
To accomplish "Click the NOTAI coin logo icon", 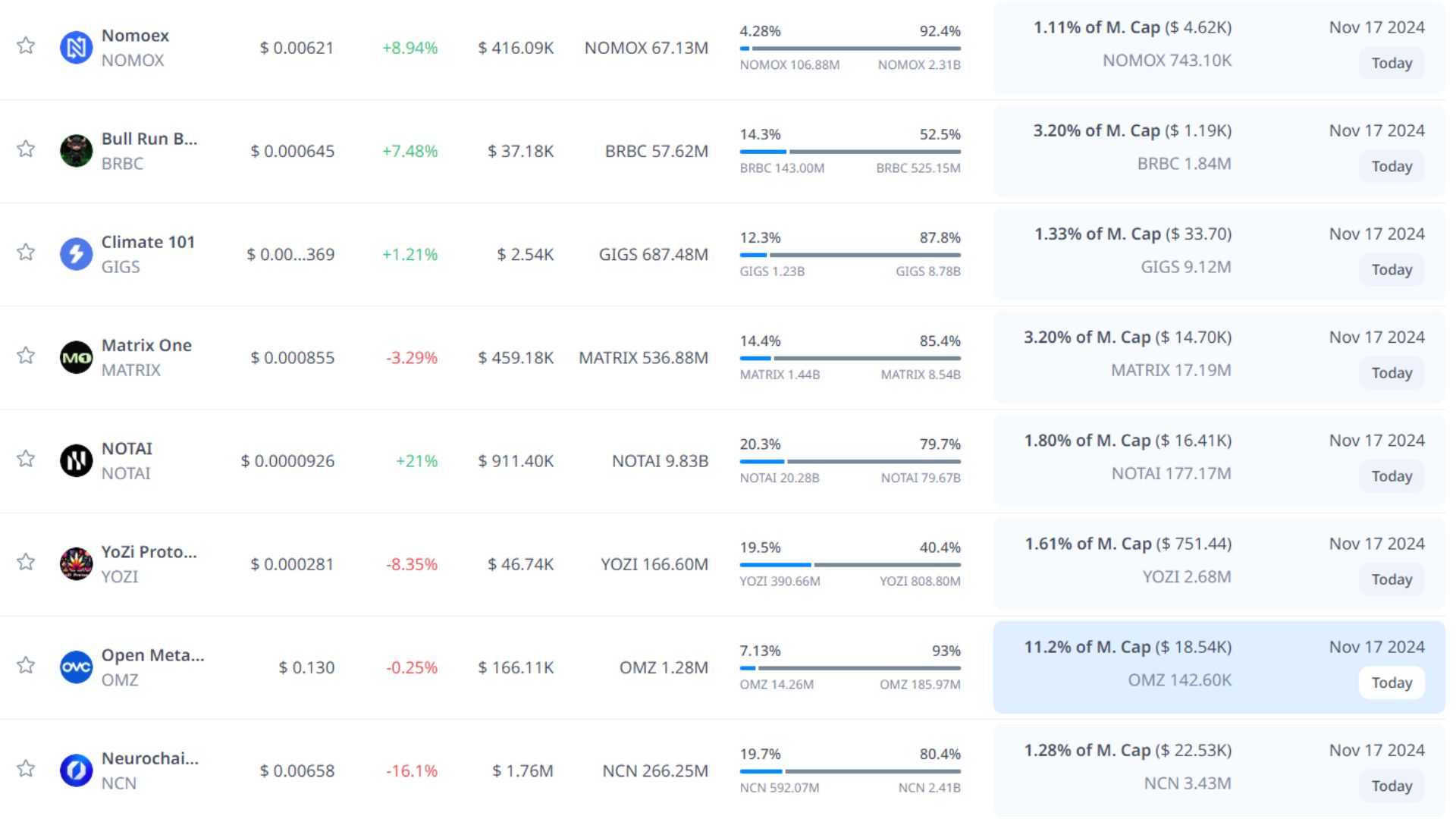I will [x=76, y=460].
